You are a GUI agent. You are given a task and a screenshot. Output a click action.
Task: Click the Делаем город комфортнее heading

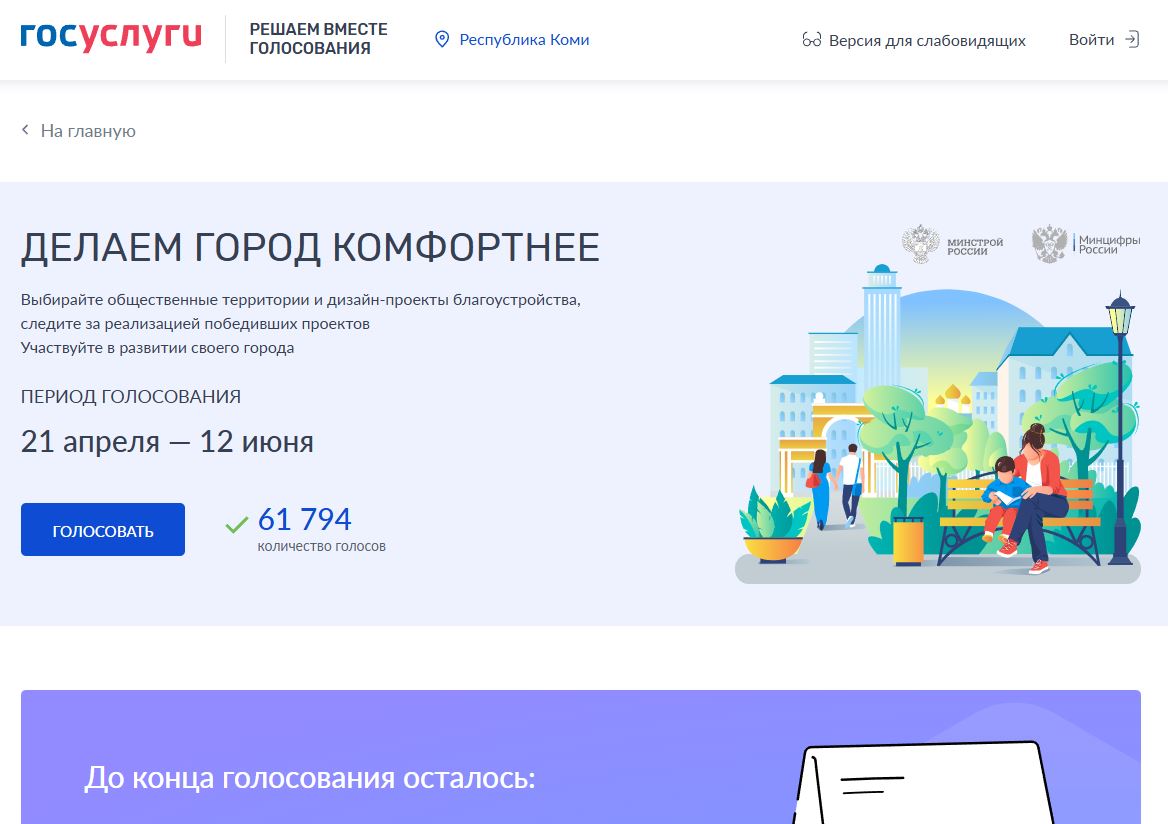click(x=310, y=248)
